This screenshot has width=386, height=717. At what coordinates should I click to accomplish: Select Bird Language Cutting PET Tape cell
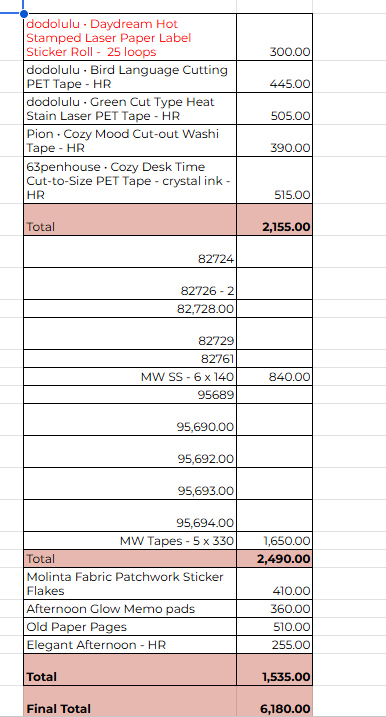pos(130,76)
